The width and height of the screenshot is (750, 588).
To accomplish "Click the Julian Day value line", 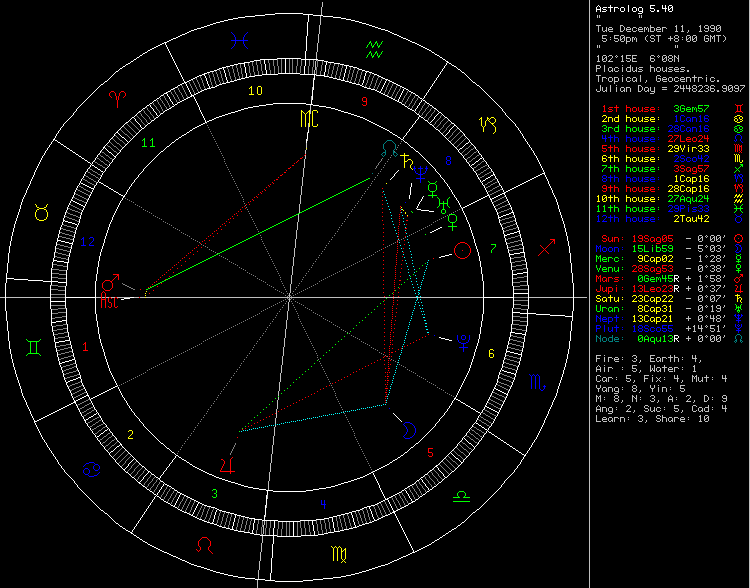I will pos(670,88).
